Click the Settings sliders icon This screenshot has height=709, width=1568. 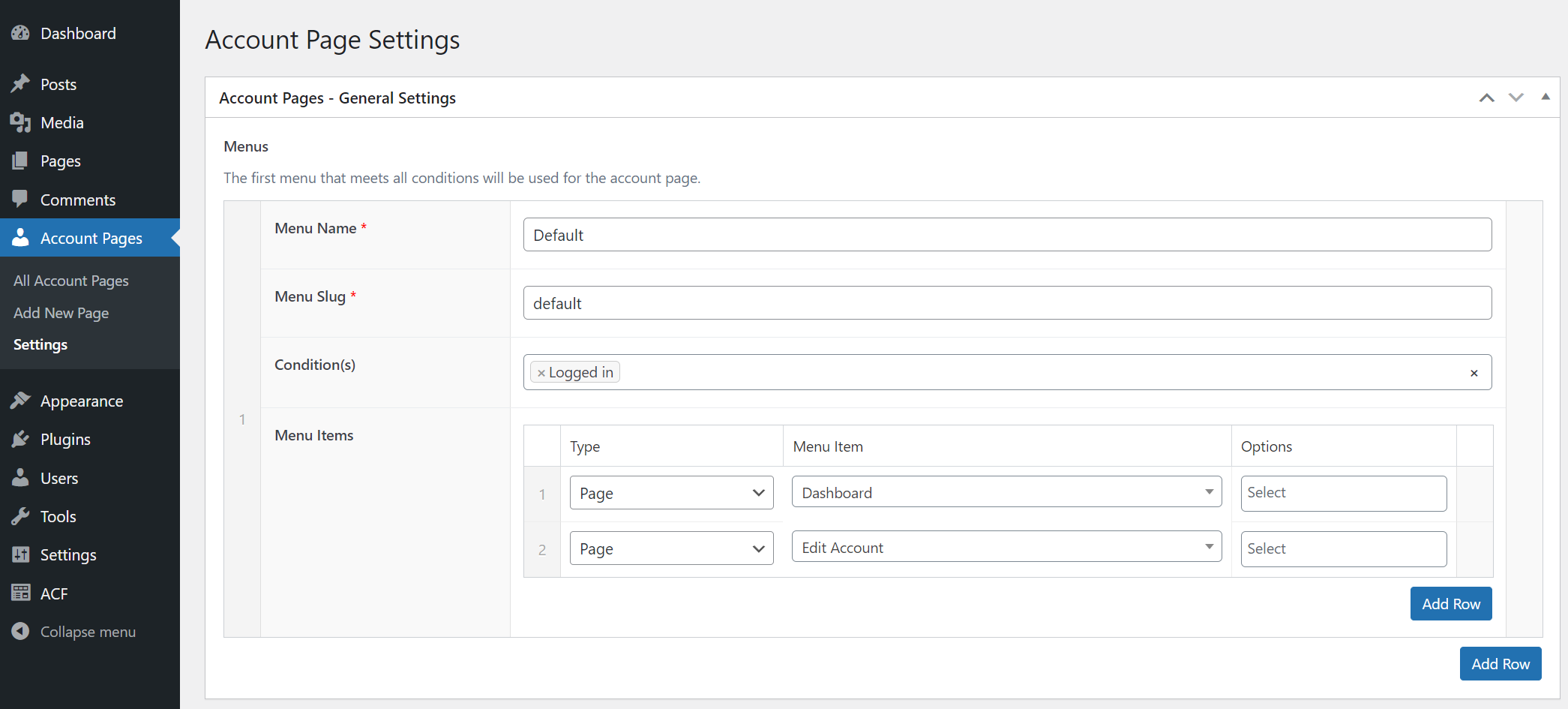point(20,554)
